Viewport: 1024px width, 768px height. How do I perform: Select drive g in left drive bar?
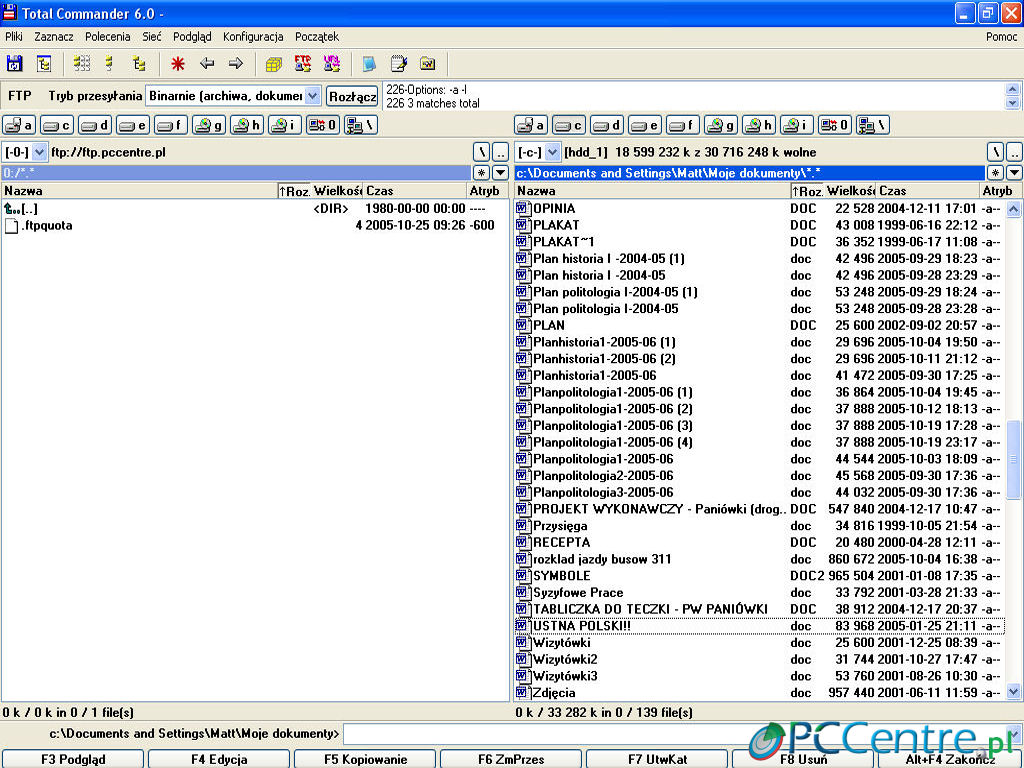(209, 125)
